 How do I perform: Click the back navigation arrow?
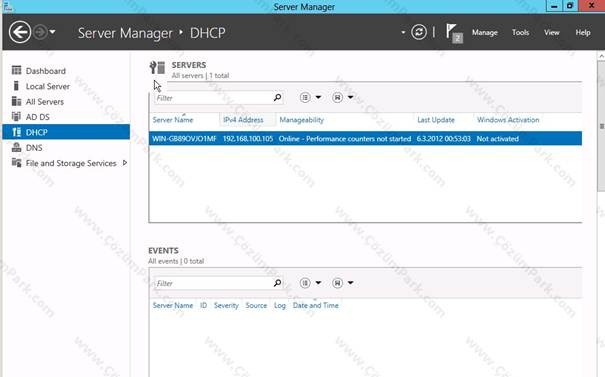(20, 32)
